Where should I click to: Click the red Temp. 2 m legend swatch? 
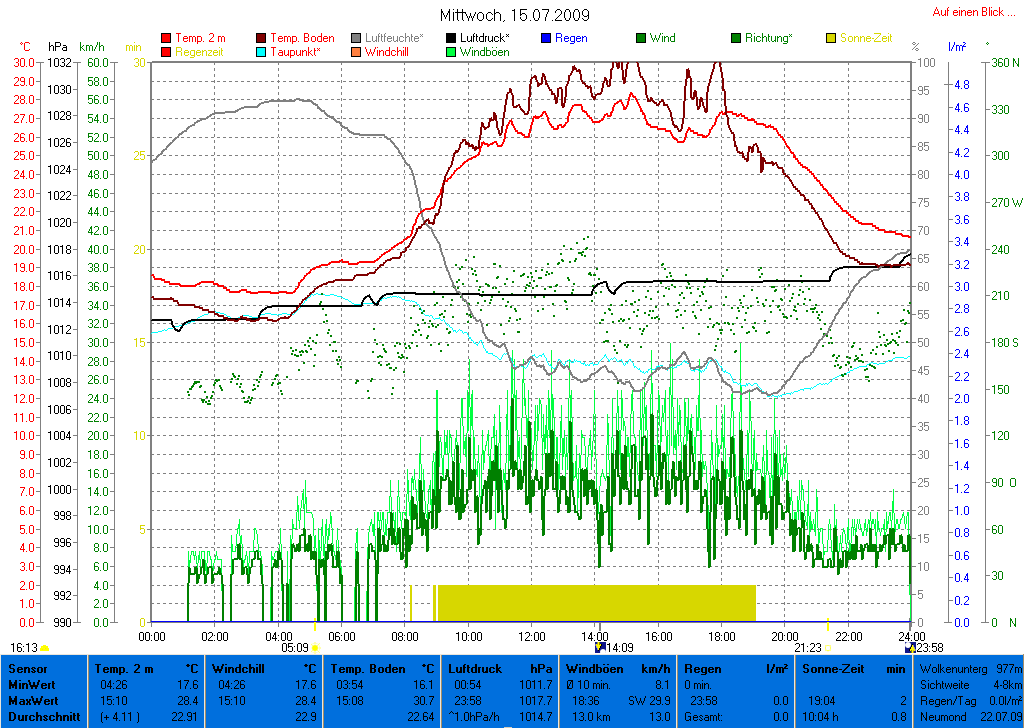click(x=166, y=38)
